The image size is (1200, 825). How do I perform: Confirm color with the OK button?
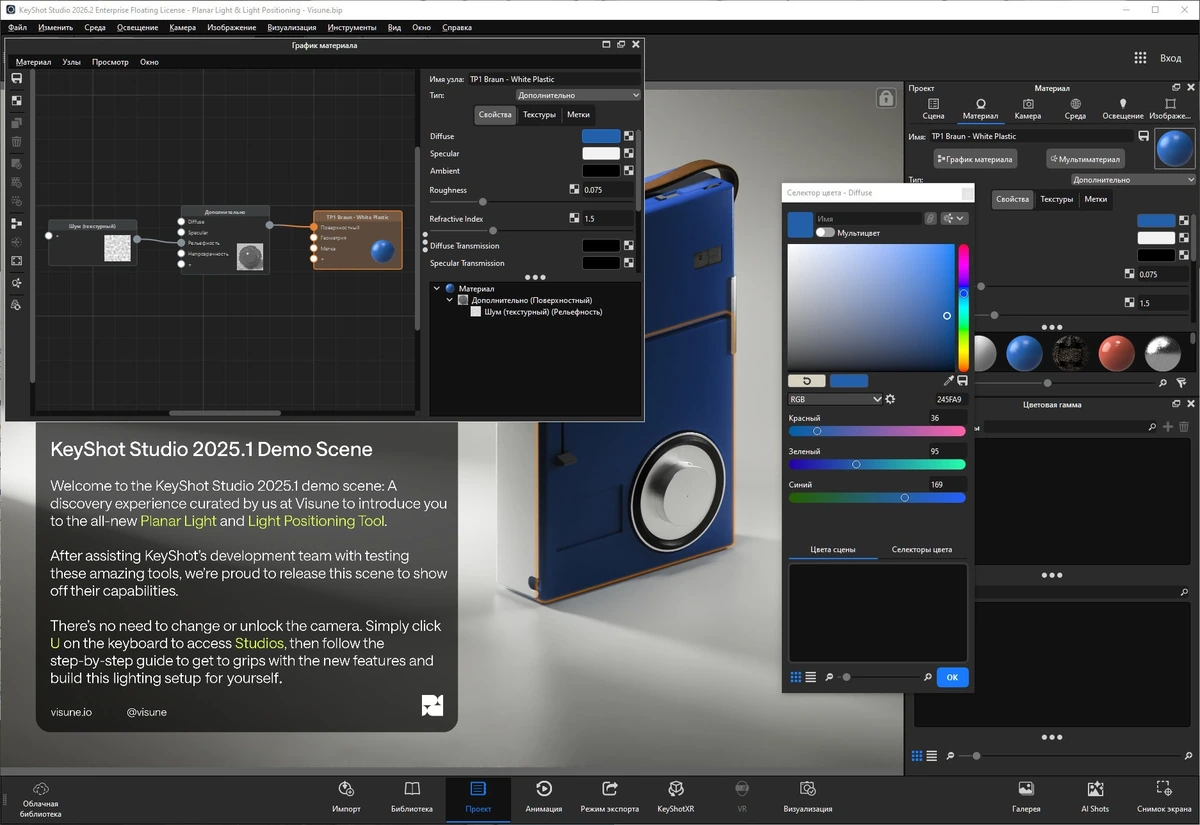(952, 677)
